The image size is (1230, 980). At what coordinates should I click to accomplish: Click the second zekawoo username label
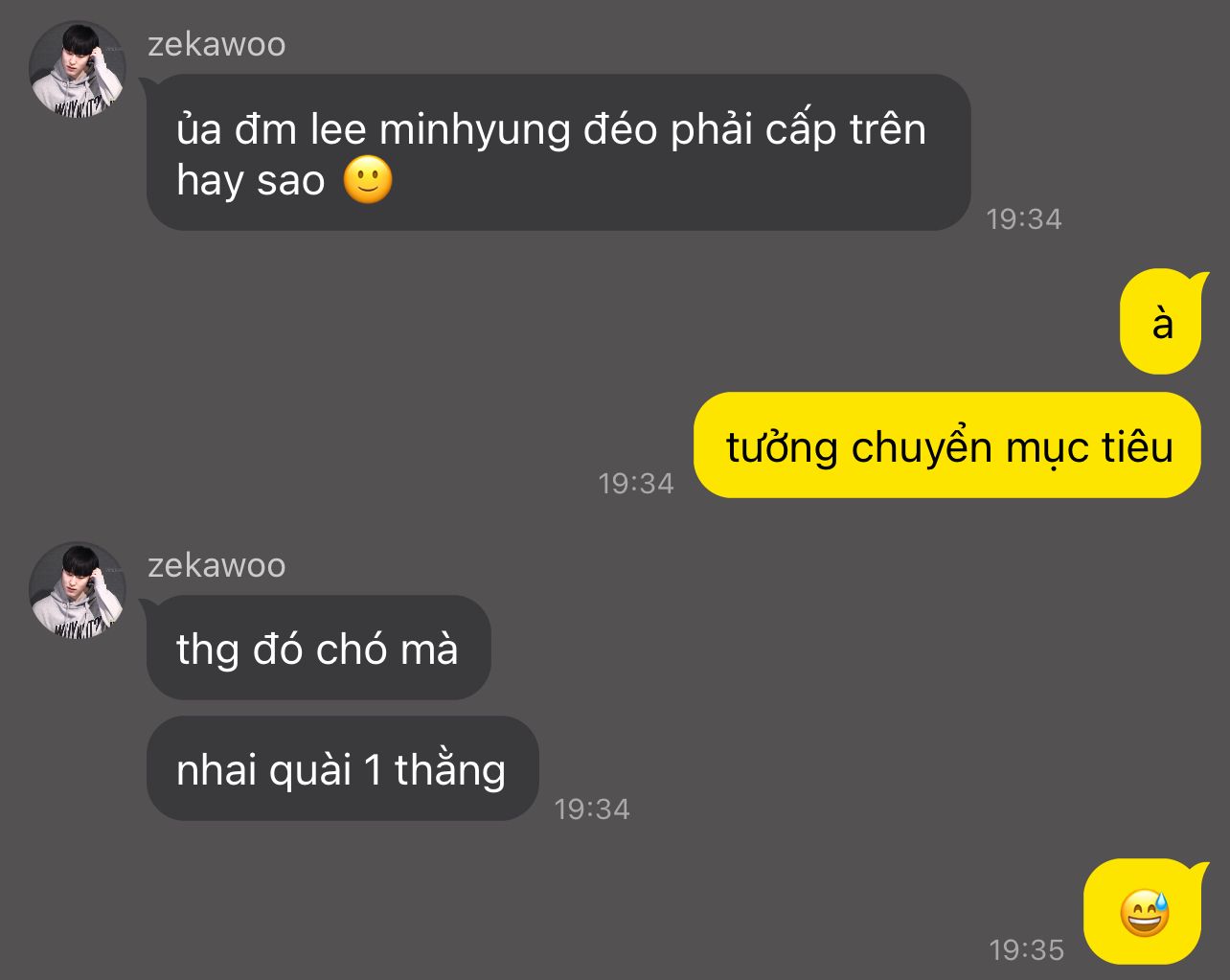tap(216, 565)
